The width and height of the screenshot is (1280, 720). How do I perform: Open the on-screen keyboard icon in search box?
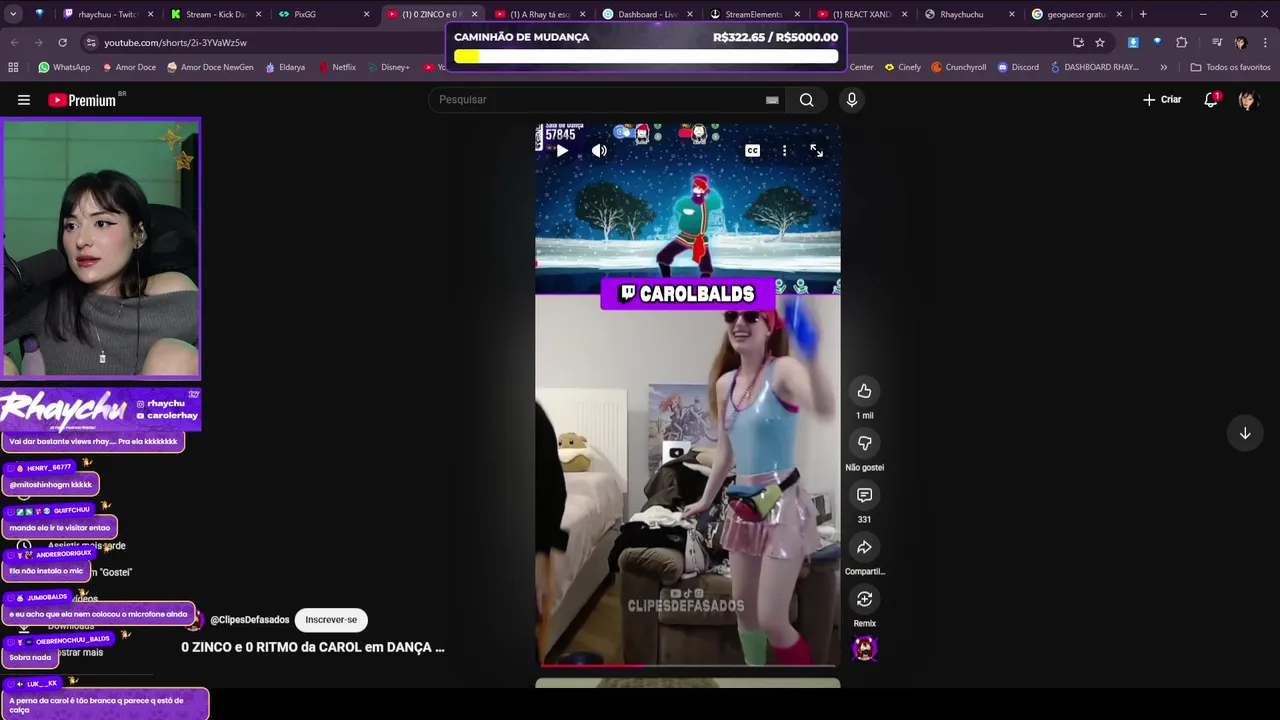pos(772,100)
